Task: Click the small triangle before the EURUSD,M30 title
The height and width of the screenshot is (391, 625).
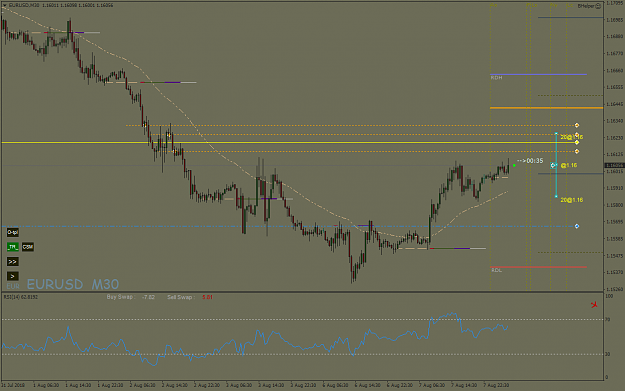Action: [4, 5]
